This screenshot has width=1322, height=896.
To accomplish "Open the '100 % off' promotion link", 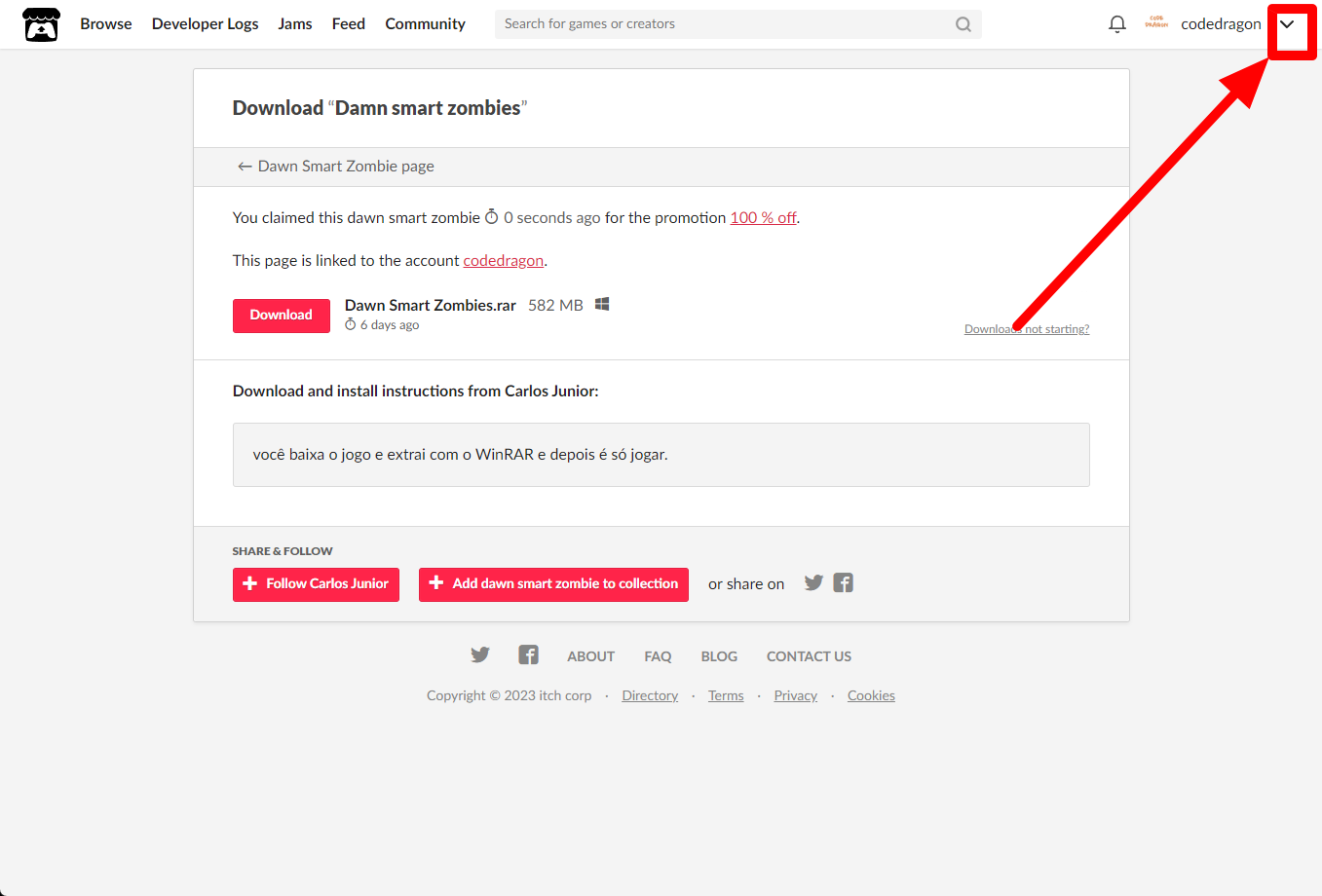I will point(763,218).
